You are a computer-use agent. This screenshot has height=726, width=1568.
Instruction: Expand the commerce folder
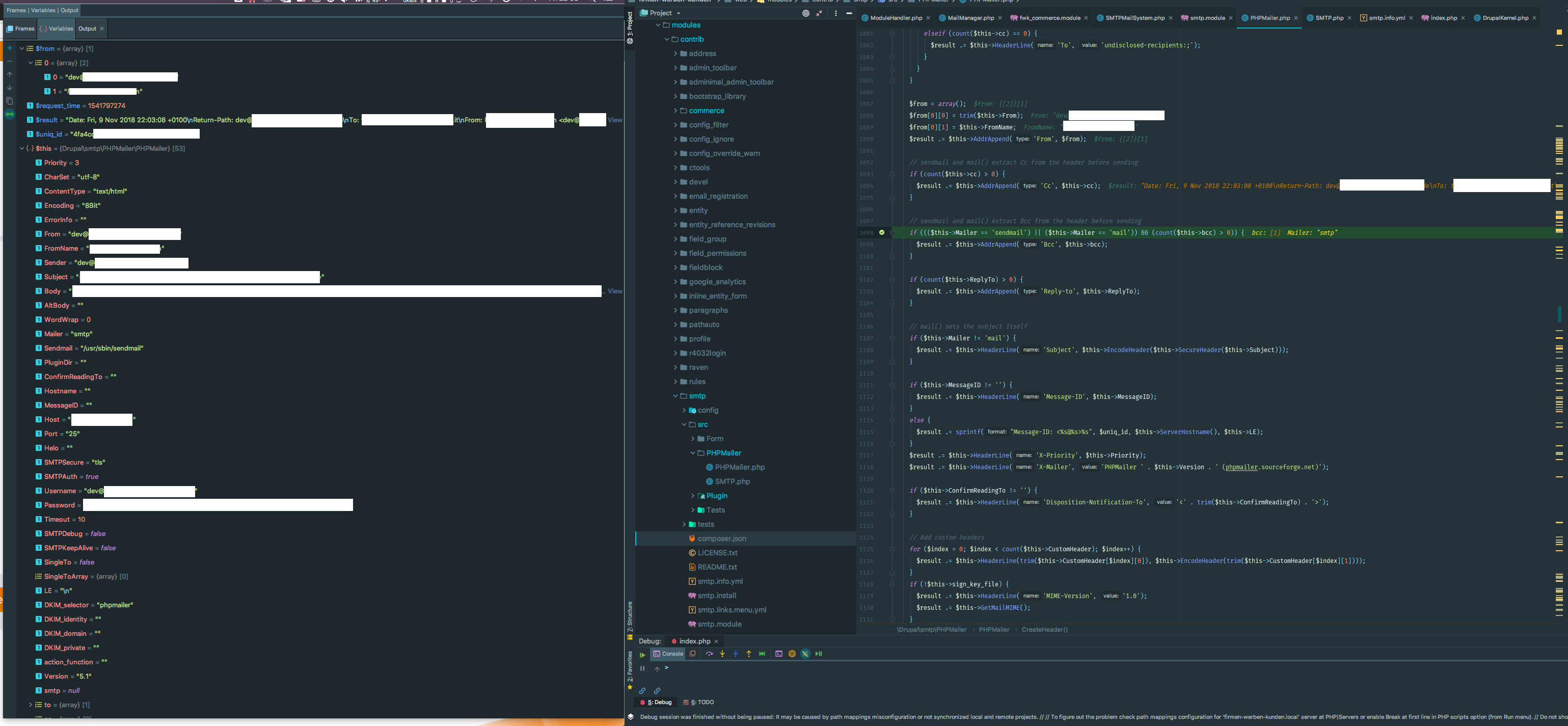(x=675, y=111)
